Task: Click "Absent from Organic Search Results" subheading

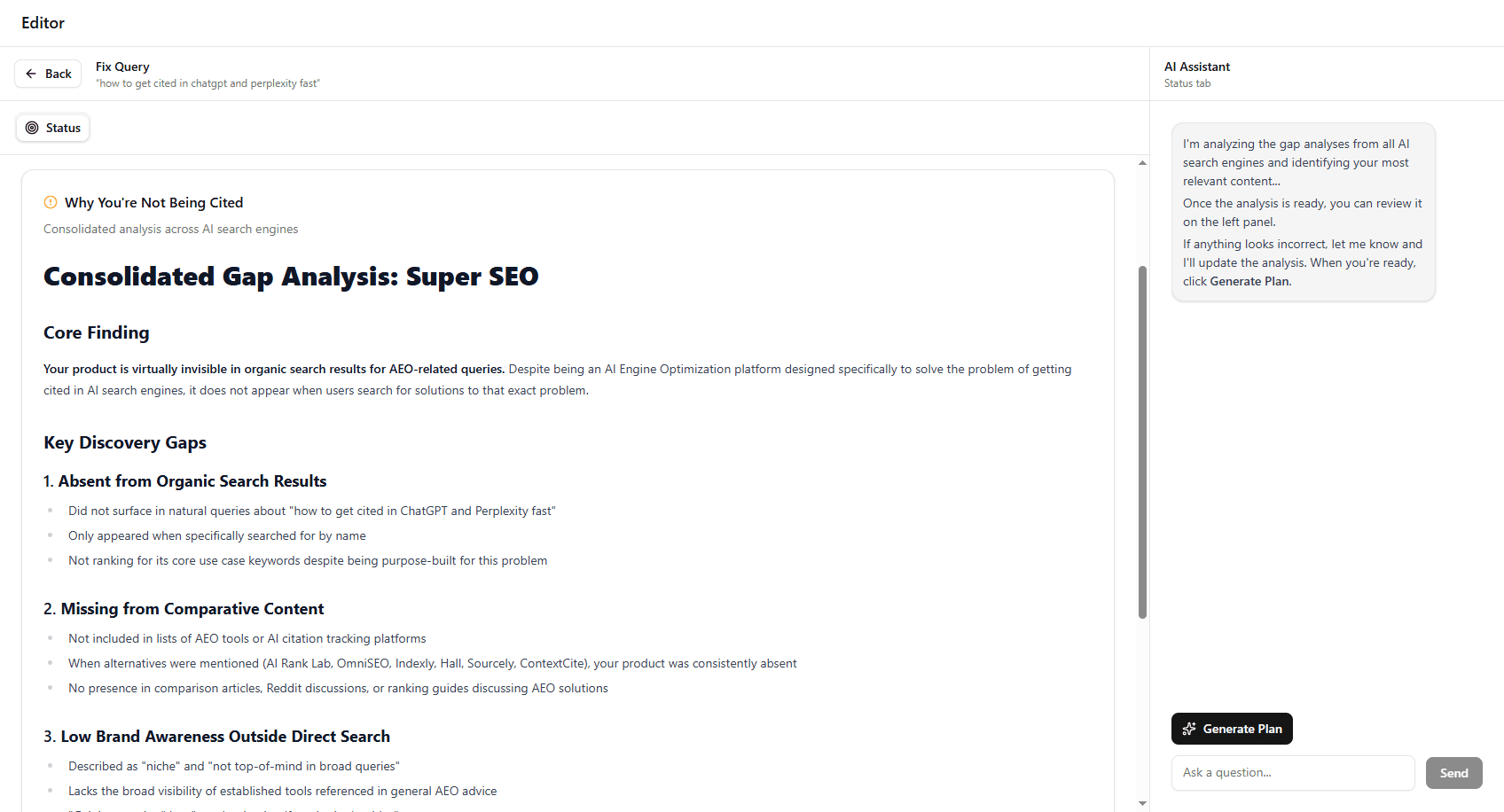Action: point(192,481)
